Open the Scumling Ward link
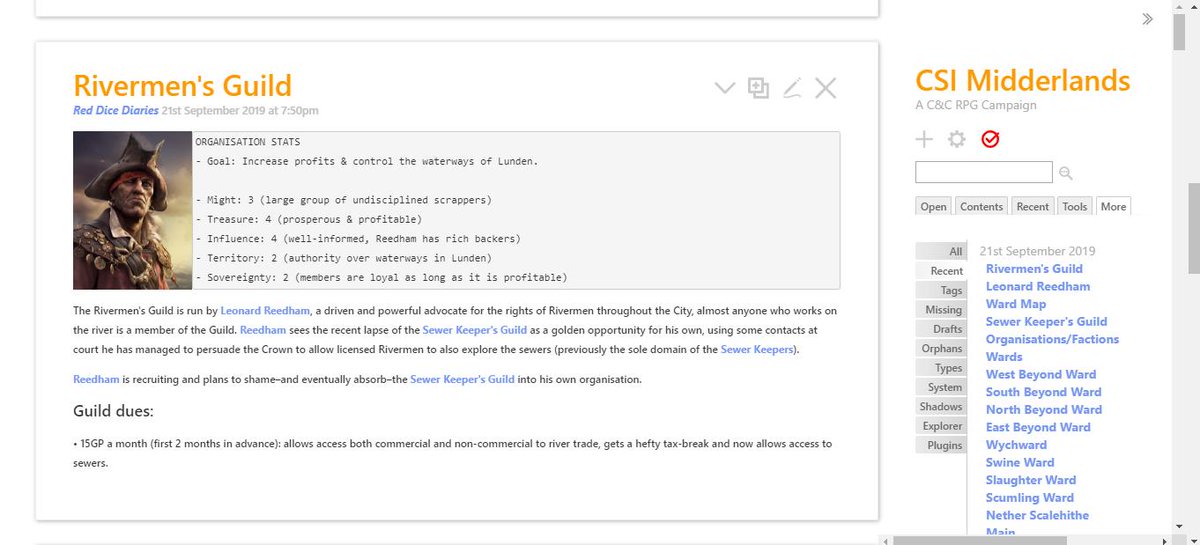The image size is (1200, 545). (x=1030, y=497)
